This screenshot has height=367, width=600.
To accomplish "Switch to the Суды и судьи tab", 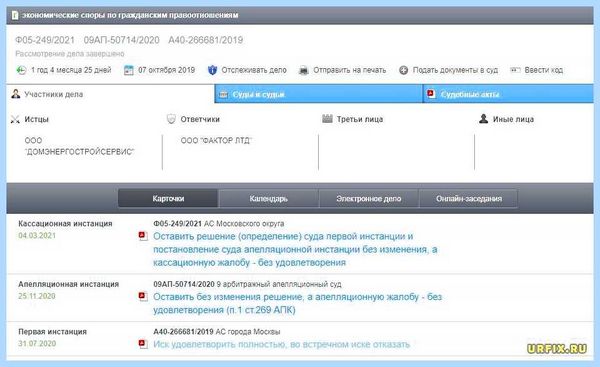I will (318, 94).
